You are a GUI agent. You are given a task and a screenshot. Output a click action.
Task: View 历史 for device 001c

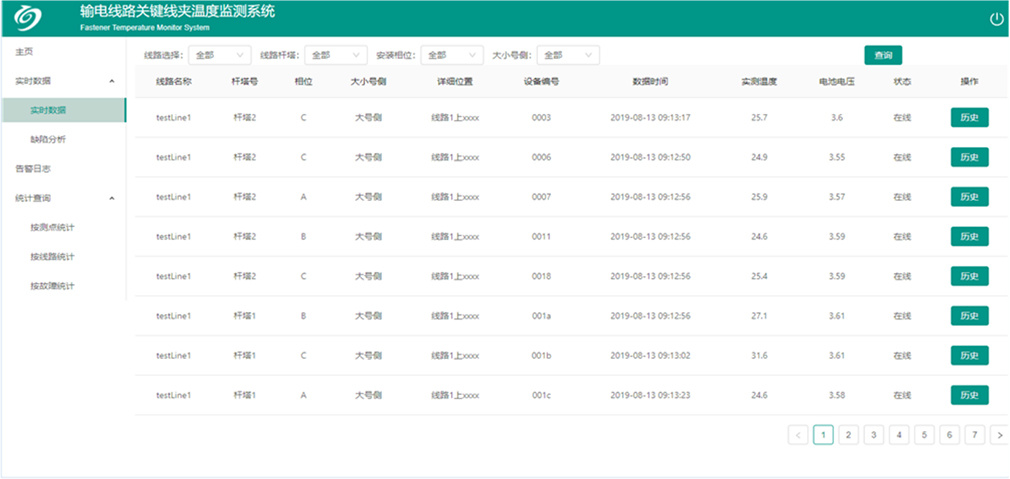(969, 395)
